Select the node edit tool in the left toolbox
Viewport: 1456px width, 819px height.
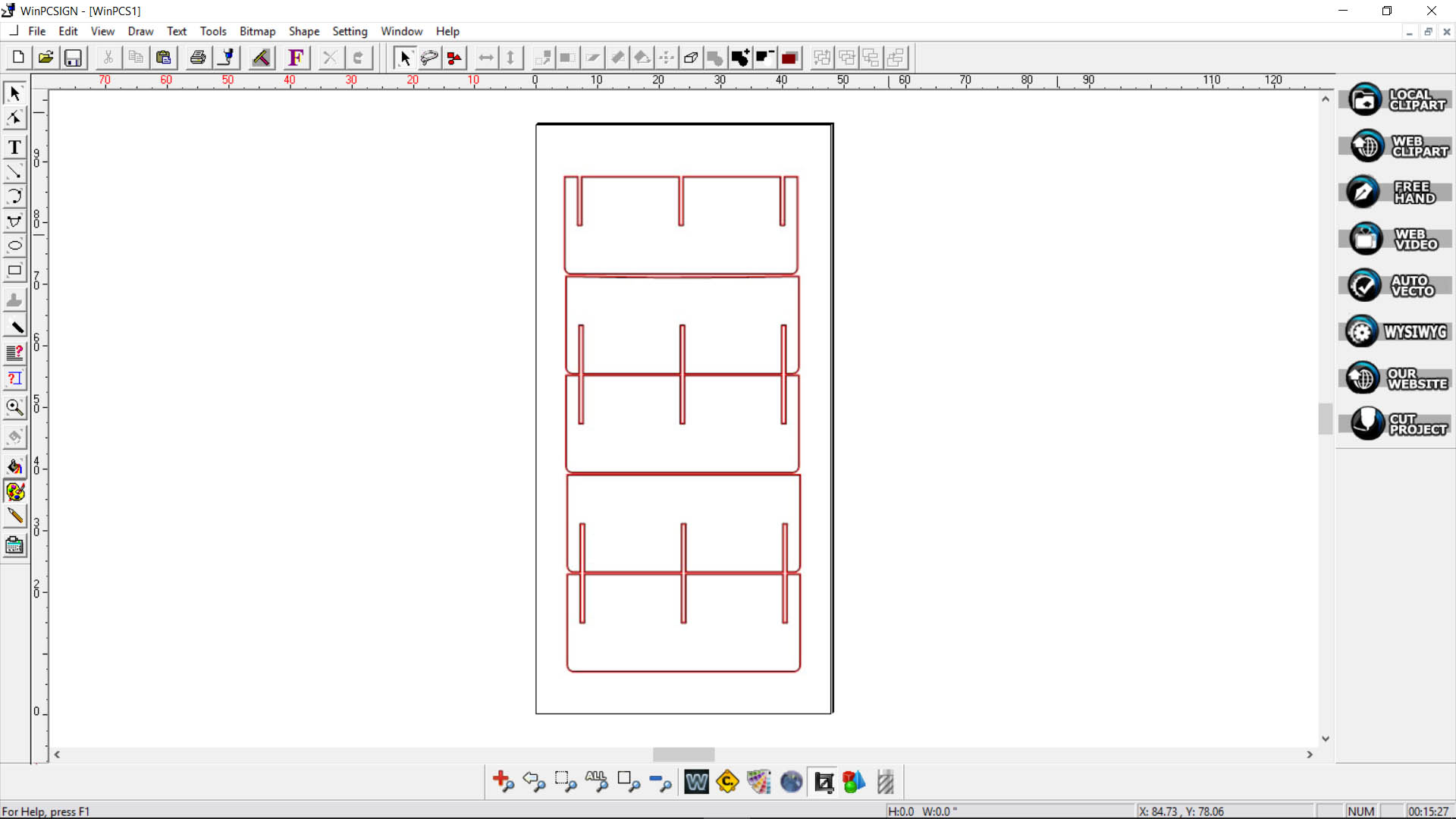[14, 118]
